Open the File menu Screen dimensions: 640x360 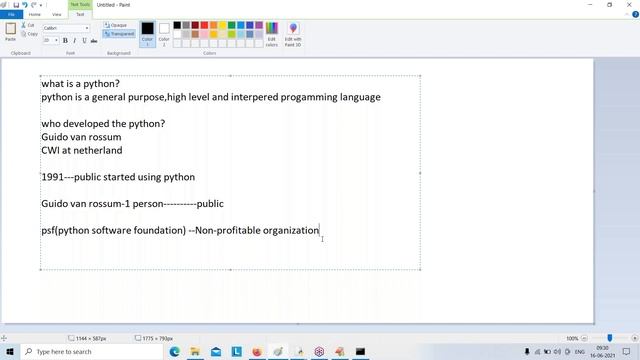pos(11,14)
